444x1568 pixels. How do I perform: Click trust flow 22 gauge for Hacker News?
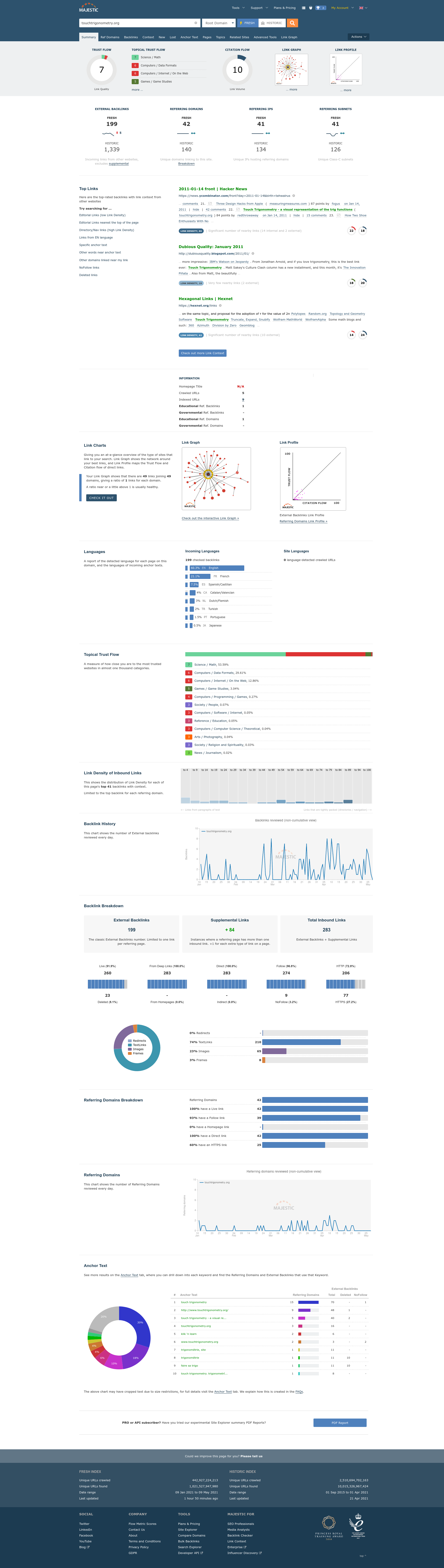(x=351, y=230)
